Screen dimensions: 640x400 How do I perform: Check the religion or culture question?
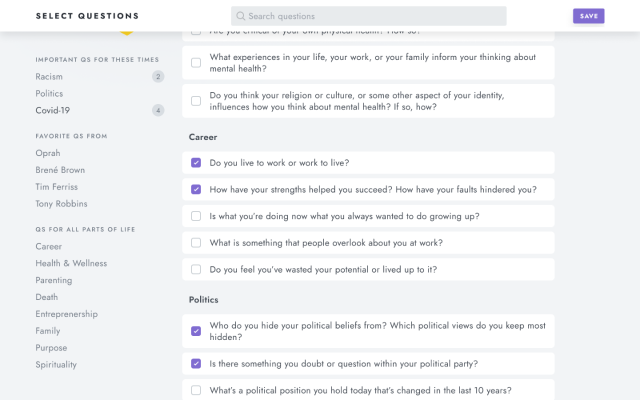point(196,101)
